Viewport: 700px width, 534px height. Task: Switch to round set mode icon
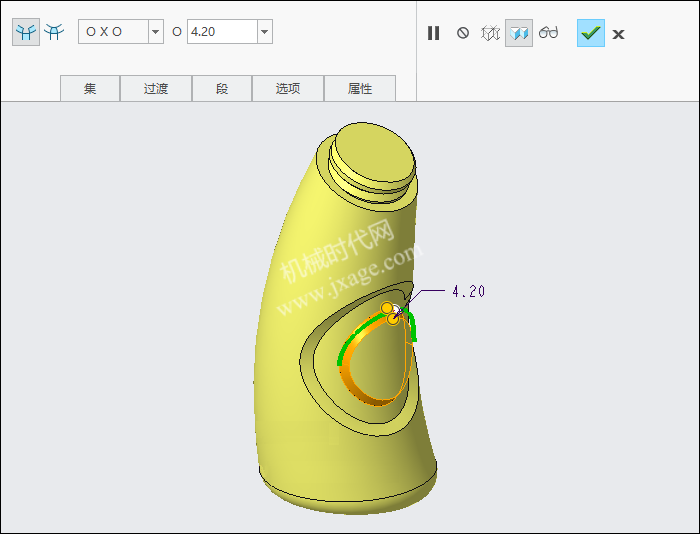click(26, 32)
